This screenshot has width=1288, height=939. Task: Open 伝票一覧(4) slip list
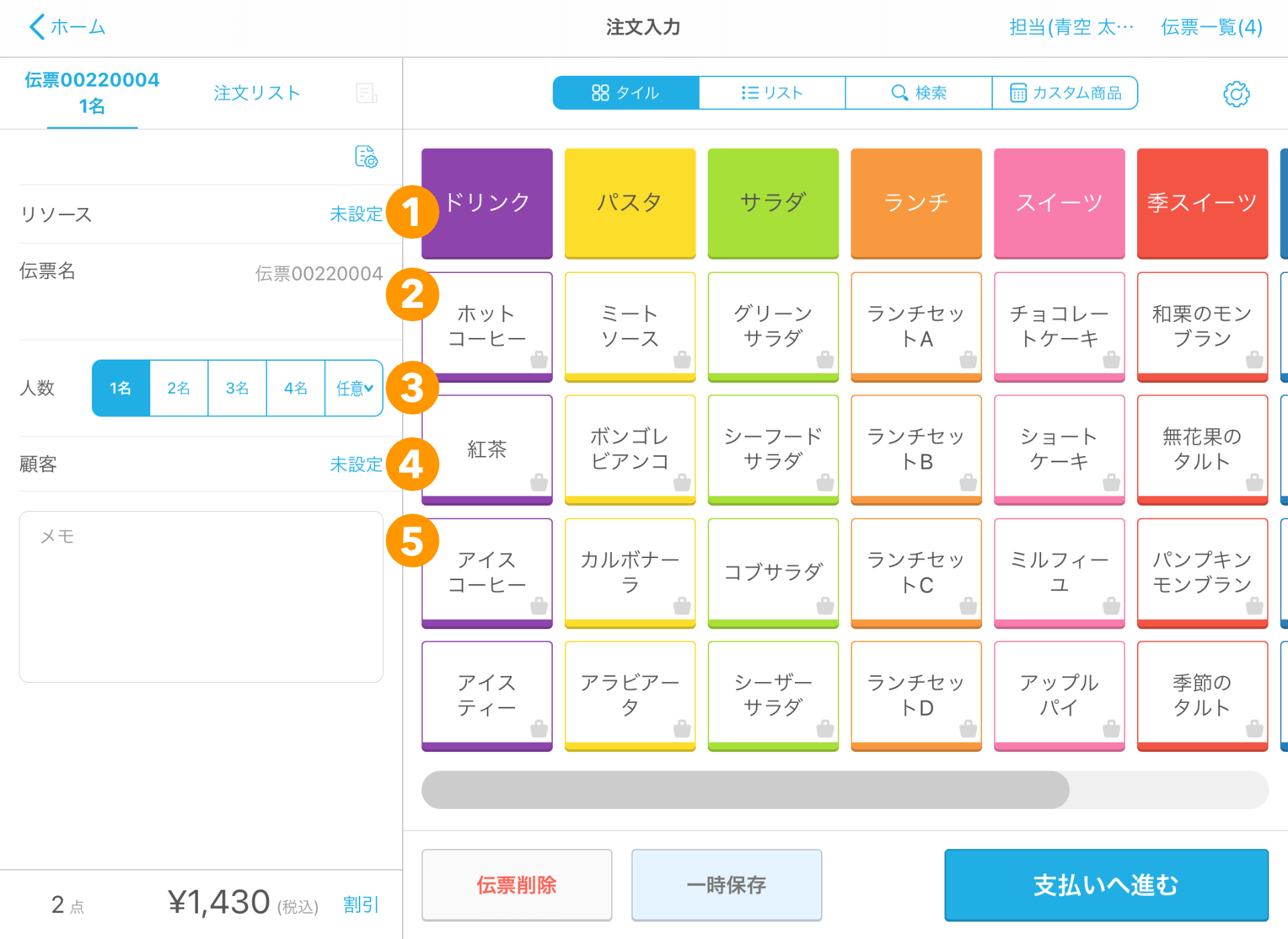[1212, 27]
